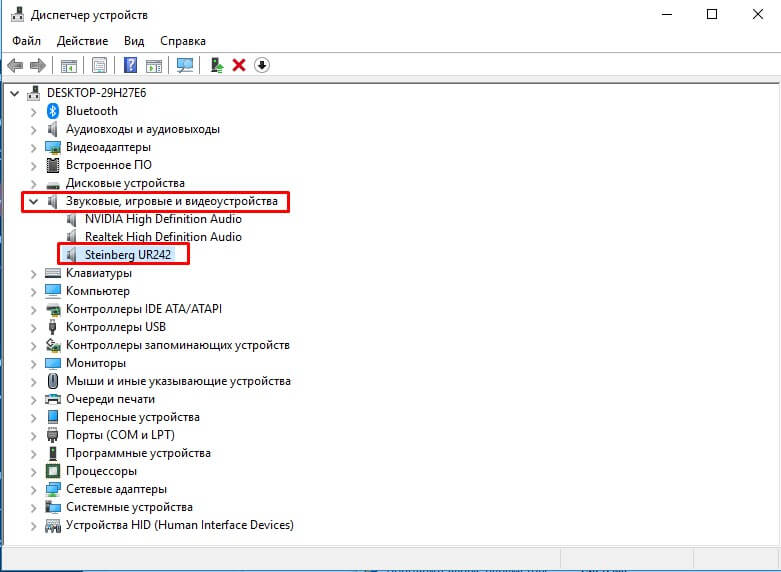781x572 pixels.
Task: Select Realtek High Definition Audio device
Action: [x=163, y=237]
